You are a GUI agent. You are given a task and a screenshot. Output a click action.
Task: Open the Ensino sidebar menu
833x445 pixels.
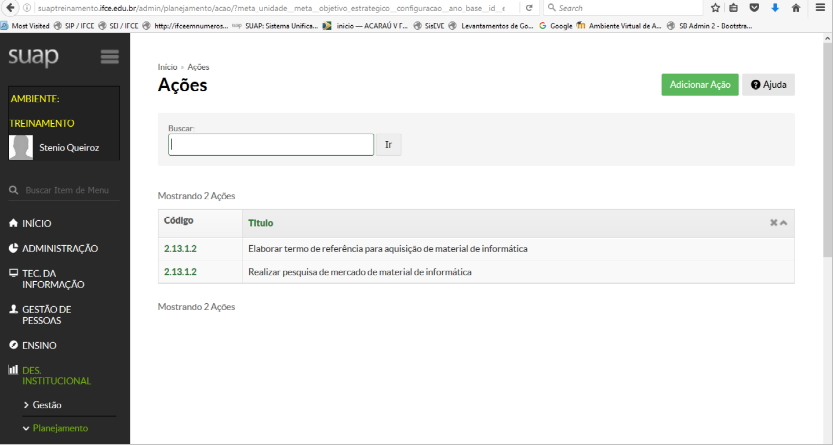click(x=38, y=345)
